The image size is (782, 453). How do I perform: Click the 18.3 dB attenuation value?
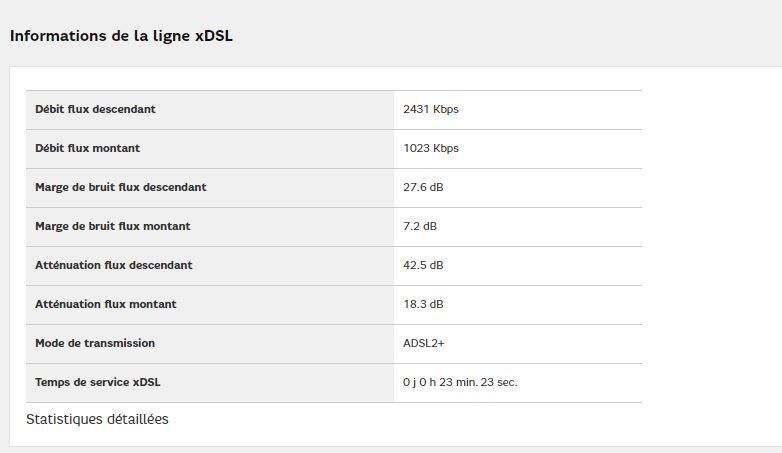[x=423, y=304]
